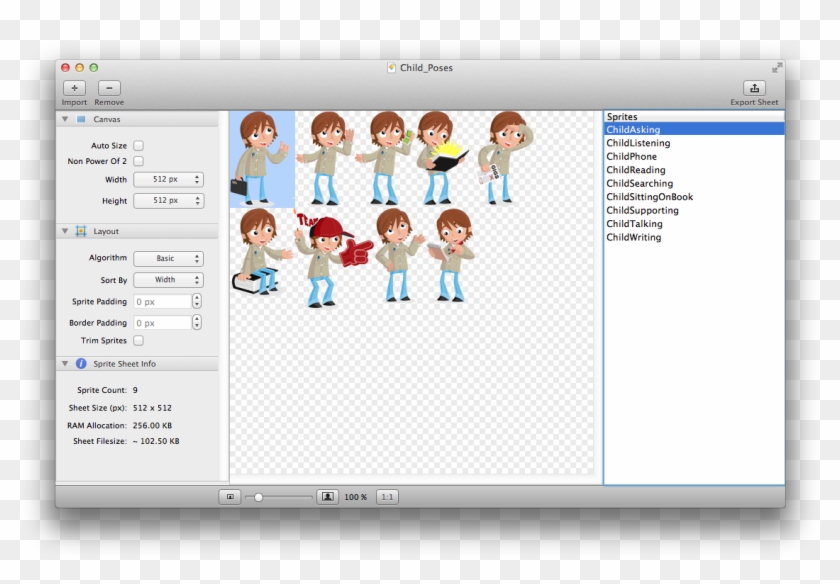Screen dimensions: 840x584
Task: Enable the Trim Sprites checkbox
Action: pyautogui.click(x=137, y=340)
